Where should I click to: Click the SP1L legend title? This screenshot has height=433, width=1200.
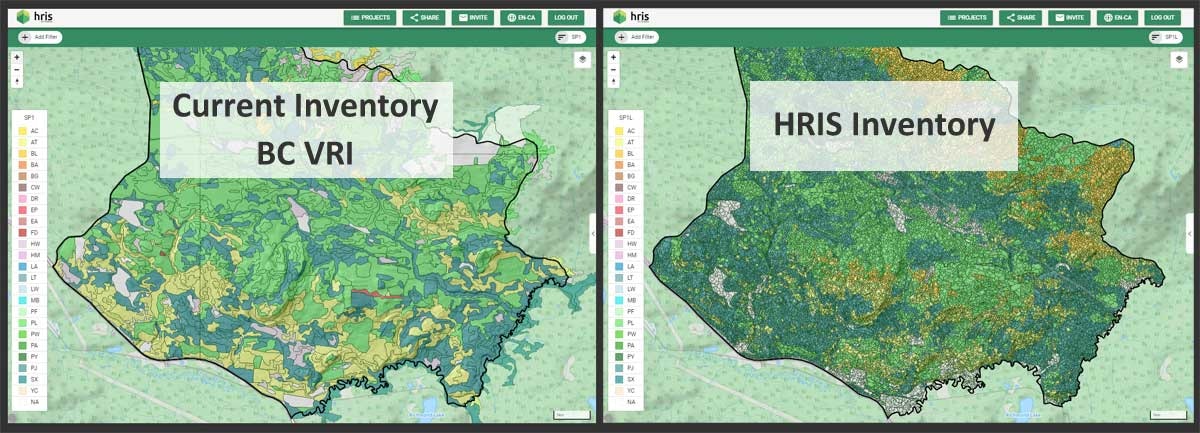point(626,119)
